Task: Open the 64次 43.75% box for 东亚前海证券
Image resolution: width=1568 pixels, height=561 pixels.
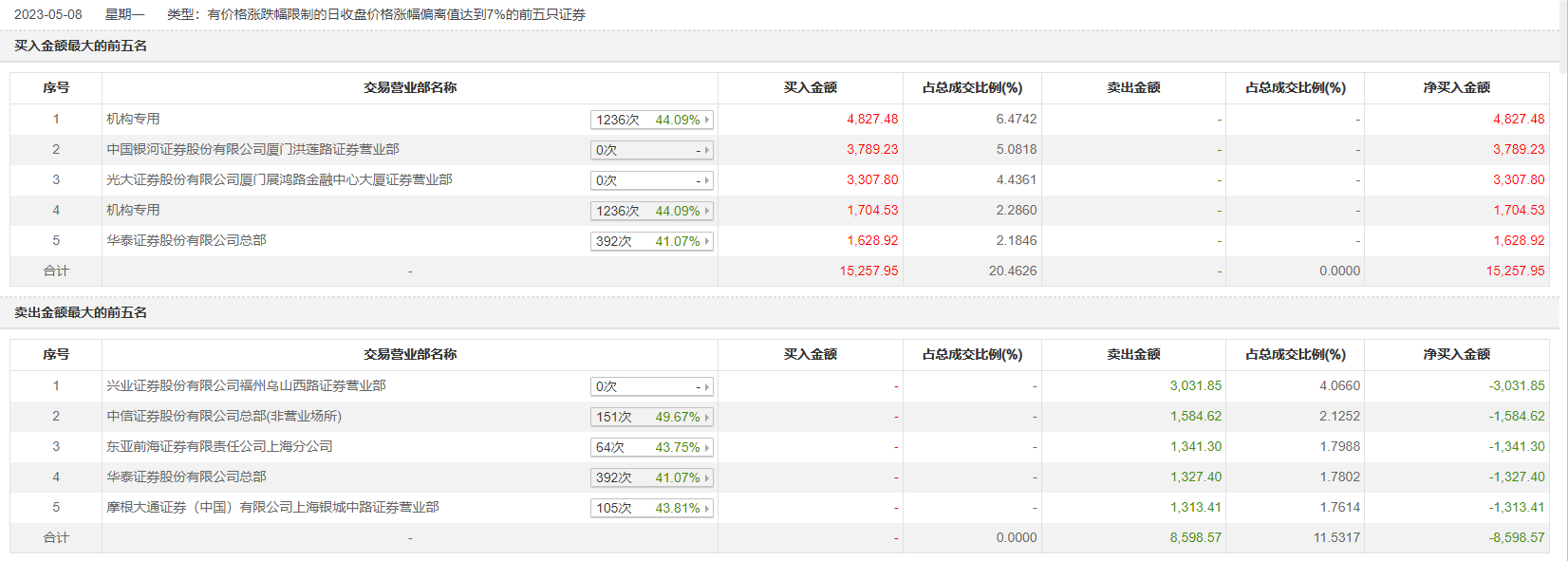Action: tap(651, 447)
